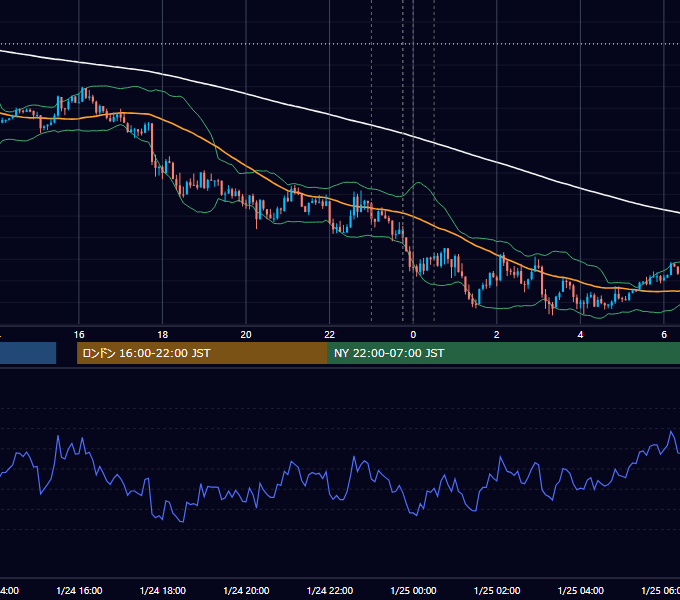Click the 1/24 18:00 date label
This screenshot has width=680, height=600.
[163, 590]
